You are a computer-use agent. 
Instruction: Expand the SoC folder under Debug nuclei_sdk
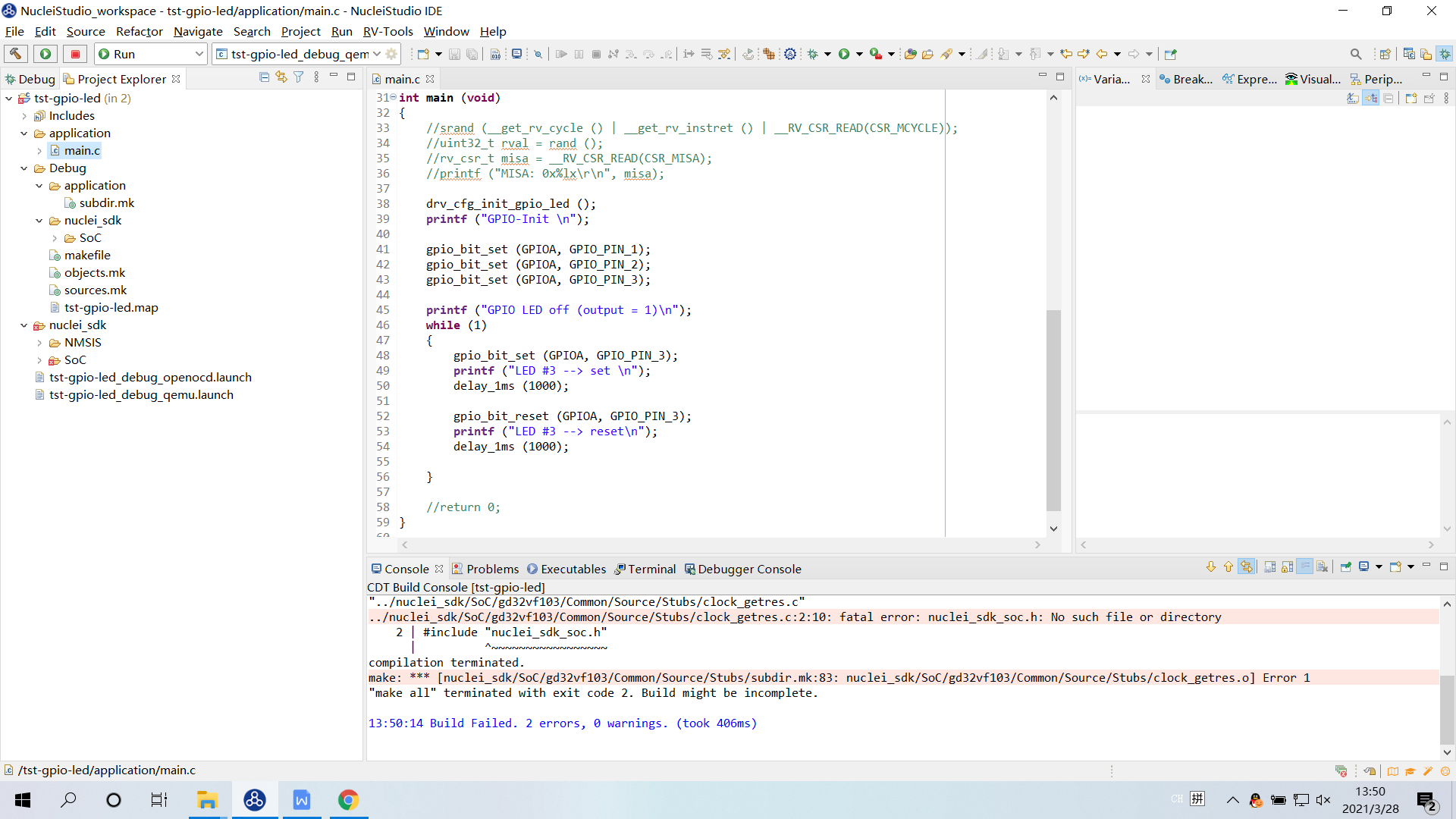[54, 238]
